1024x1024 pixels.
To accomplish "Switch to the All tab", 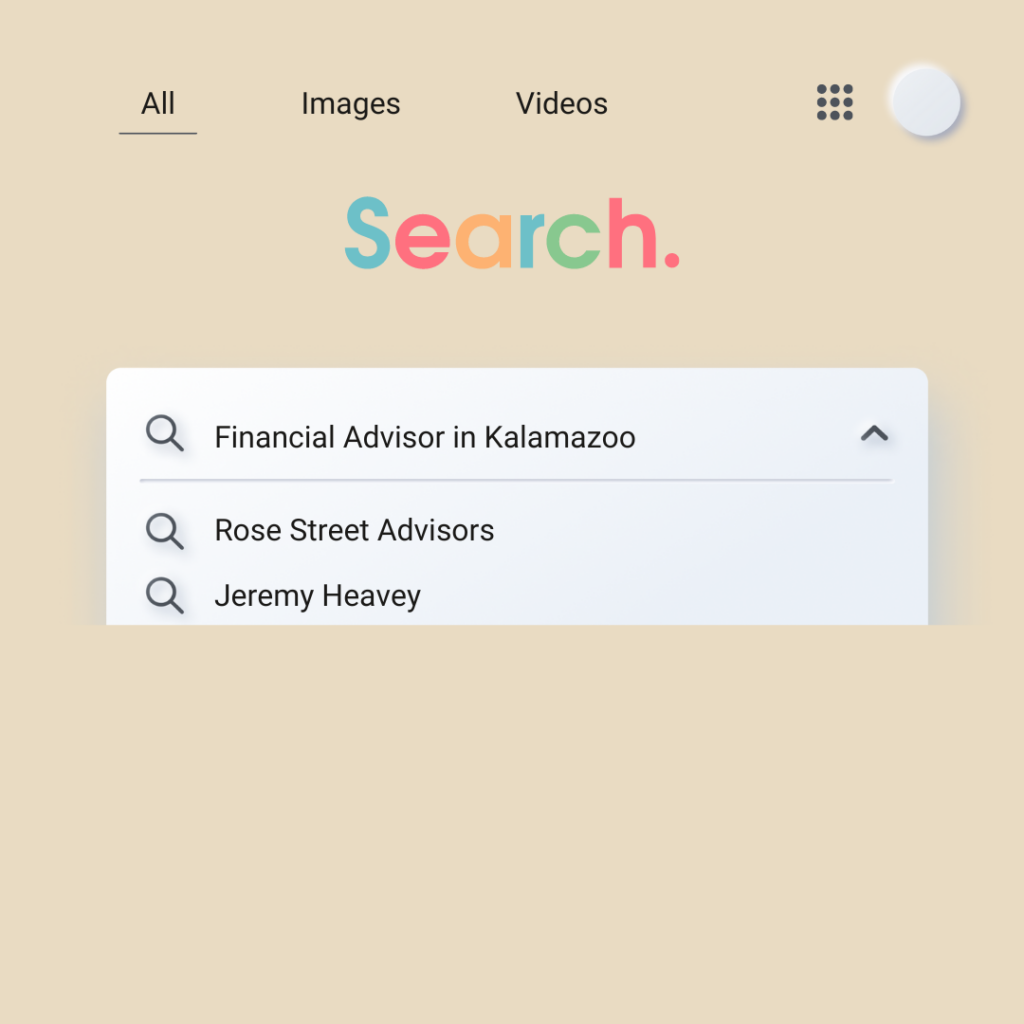I will click(x=158, y=103).
